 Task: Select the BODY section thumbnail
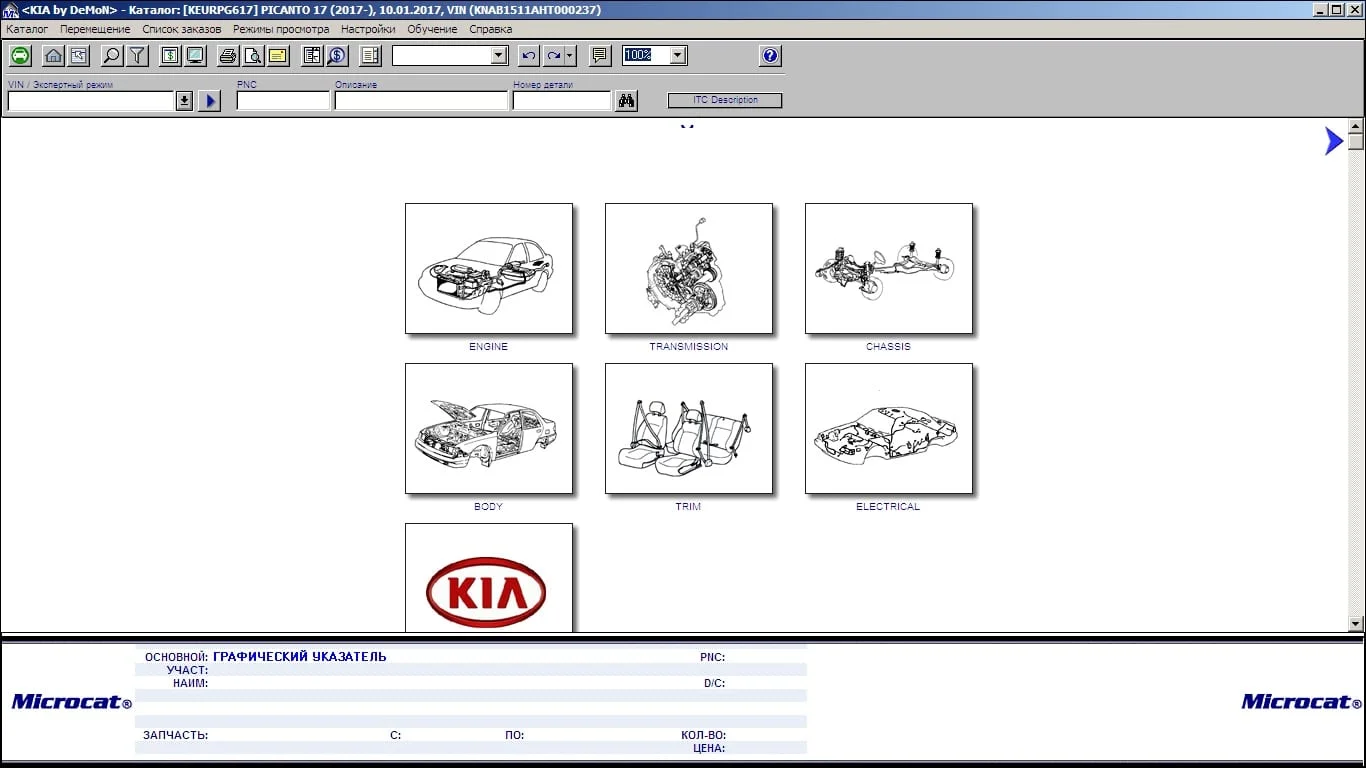(x=489, y=428)
